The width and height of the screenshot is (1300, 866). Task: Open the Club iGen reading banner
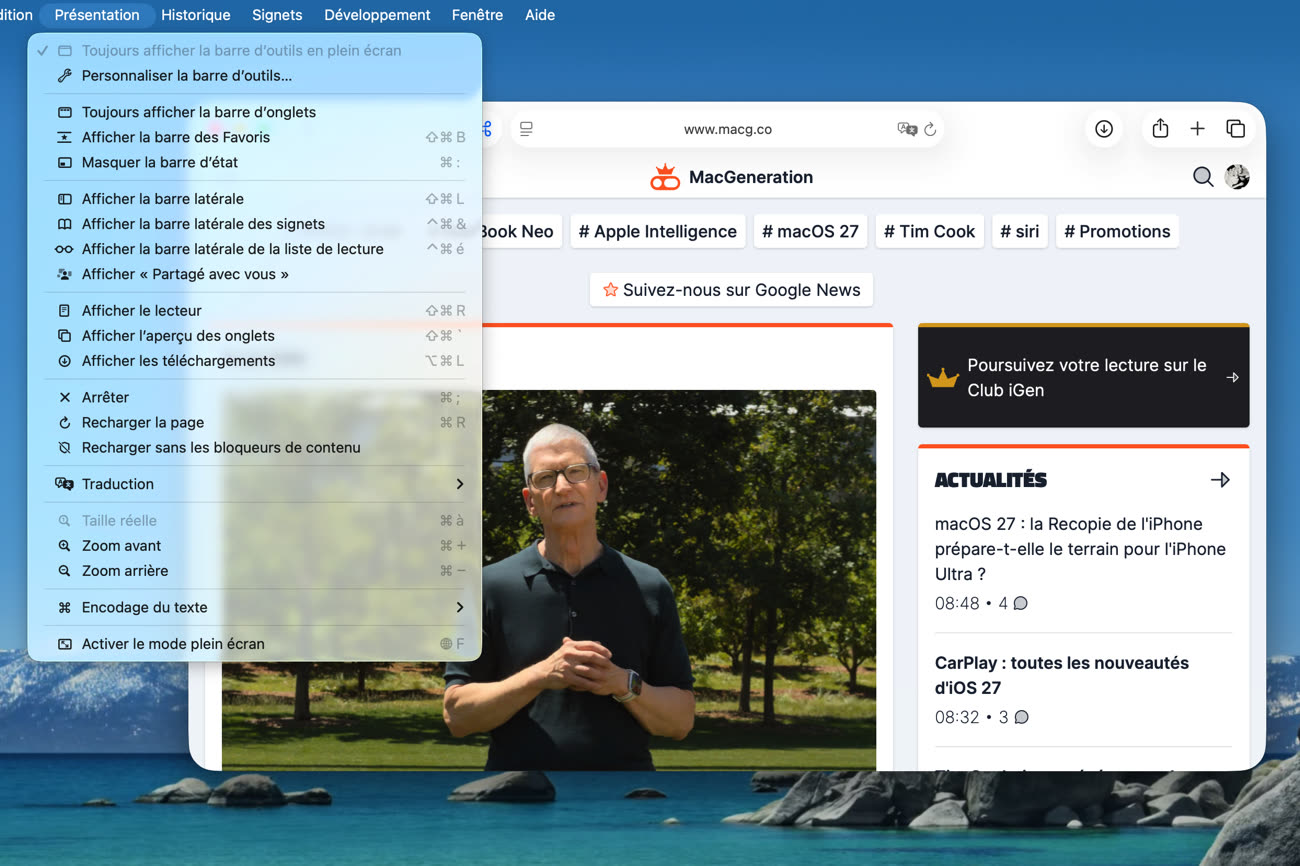[1083, 377]
